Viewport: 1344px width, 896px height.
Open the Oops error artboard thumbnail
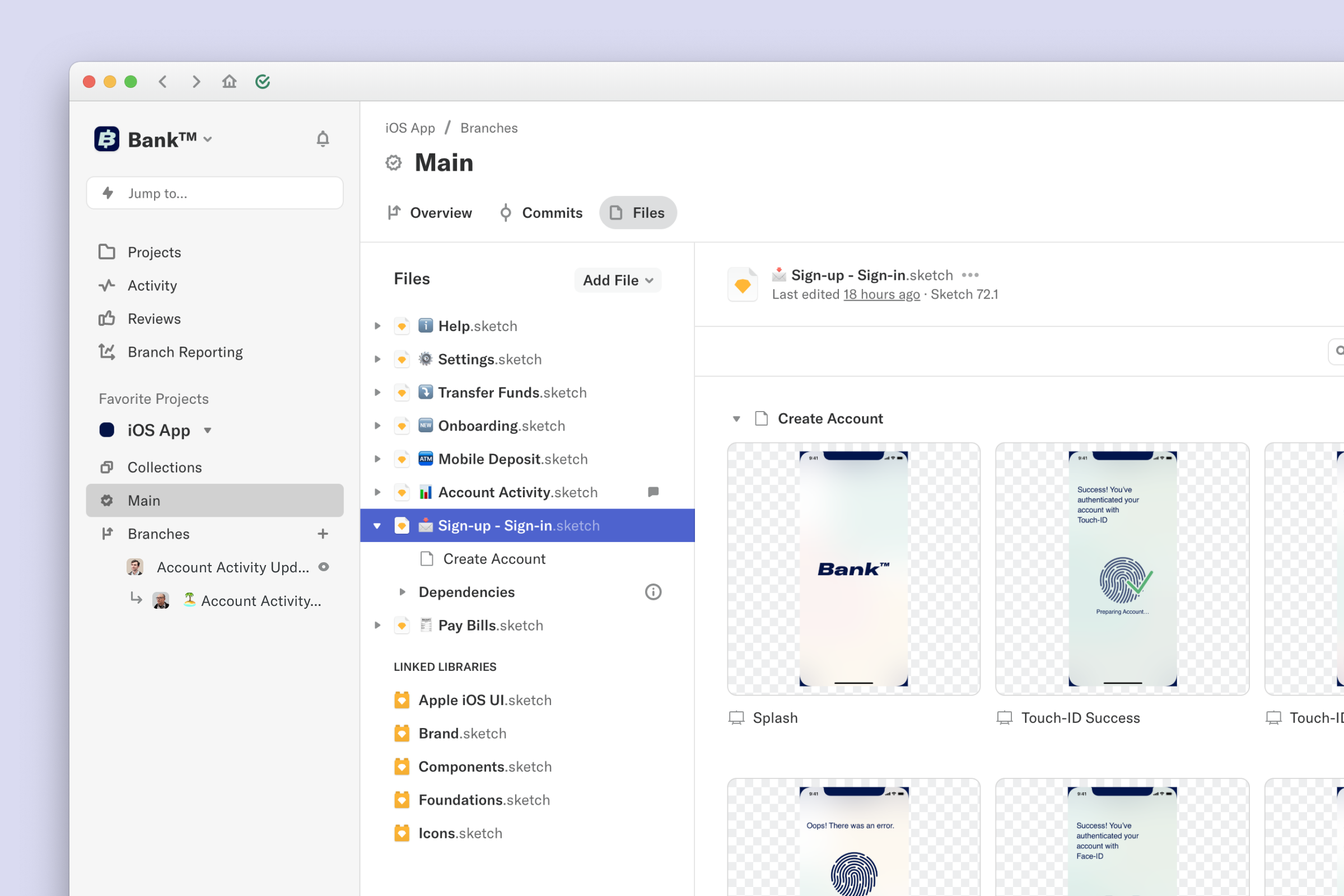point(853,837)
